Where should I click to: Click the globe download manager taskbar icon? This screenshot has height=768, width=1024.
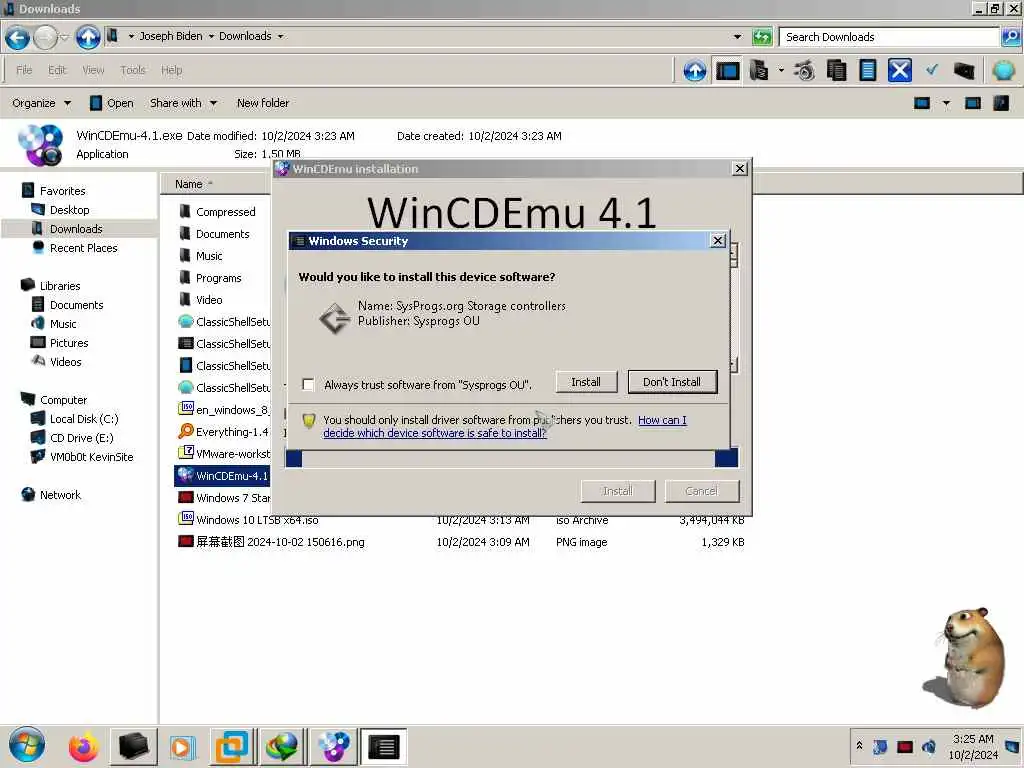[x=281, y=746]
